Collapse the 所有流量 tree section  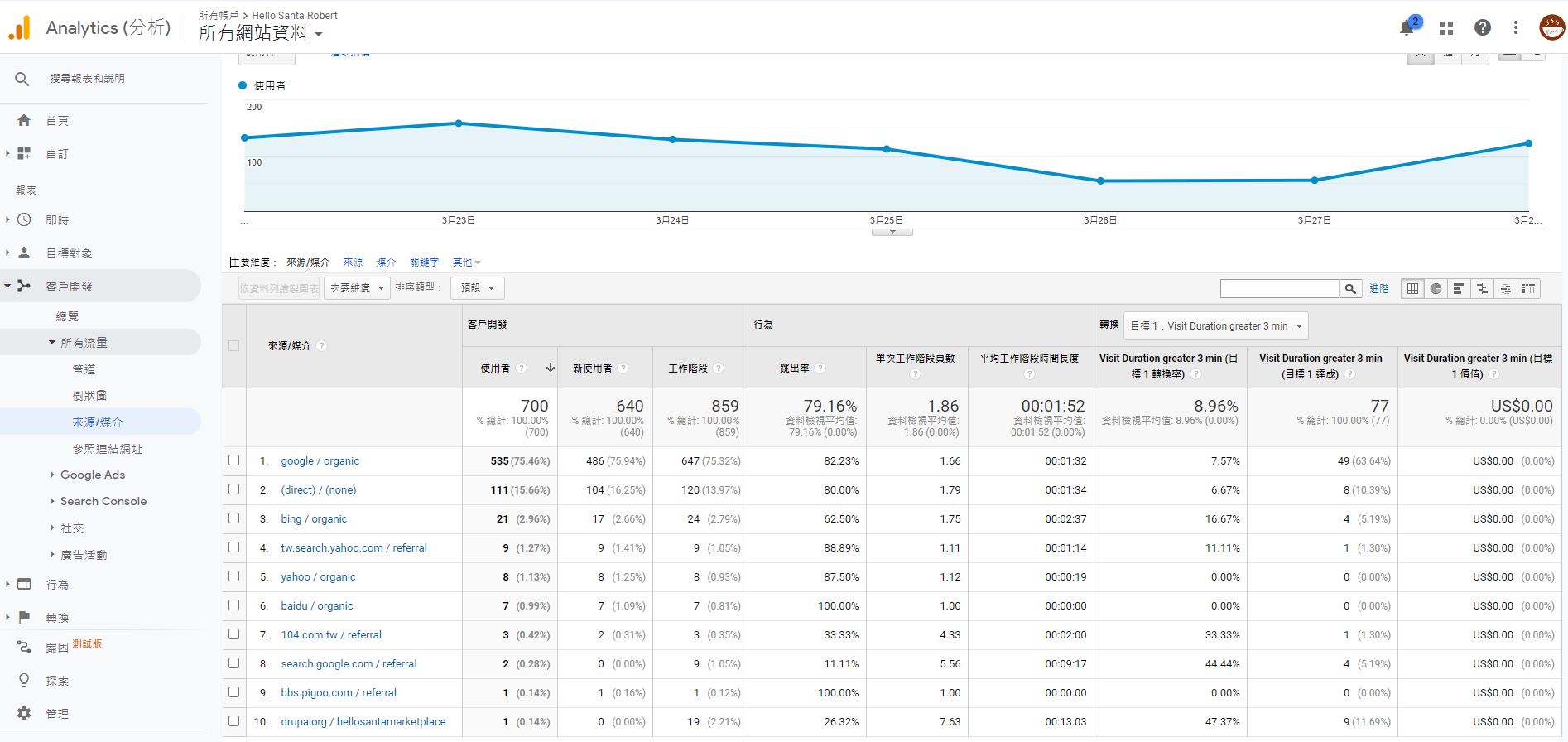point(52,343)
